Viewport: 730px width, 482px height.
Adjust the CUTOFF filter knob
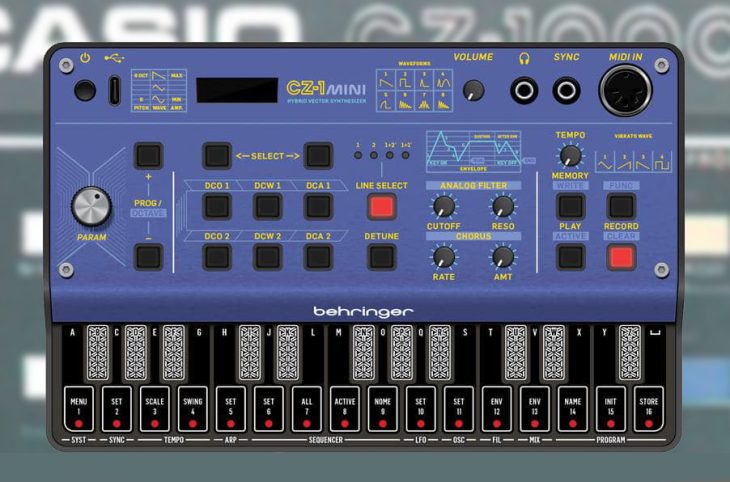click(444, 206)
